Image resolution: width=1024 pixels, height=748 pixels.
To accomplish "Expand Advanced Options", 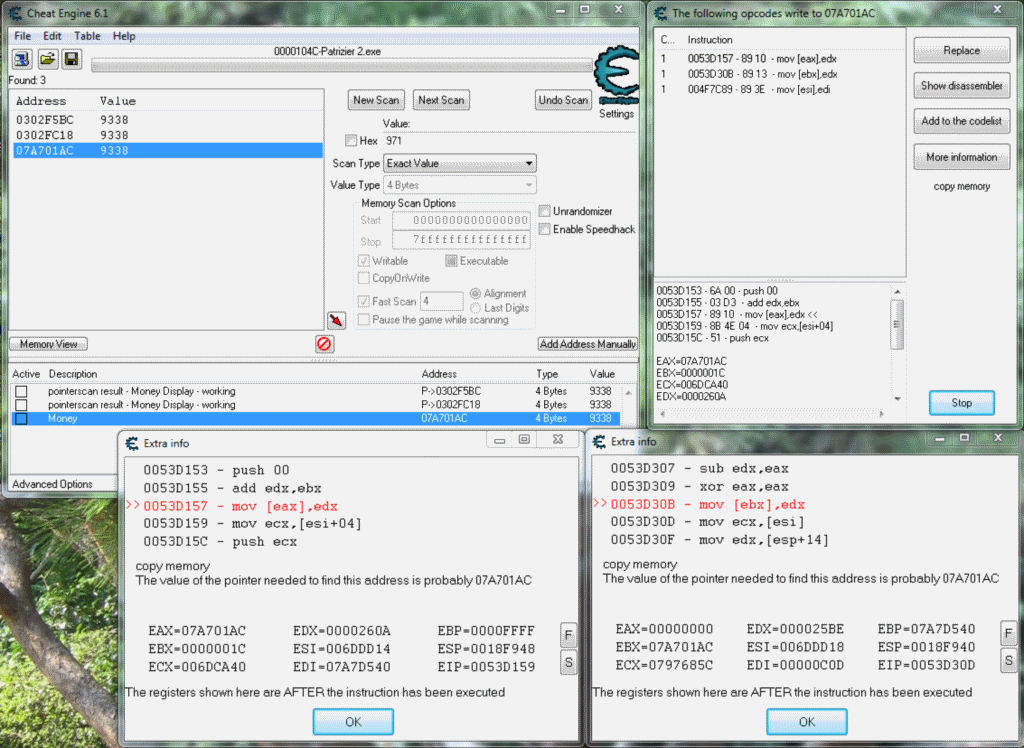I will pos(51,483).
